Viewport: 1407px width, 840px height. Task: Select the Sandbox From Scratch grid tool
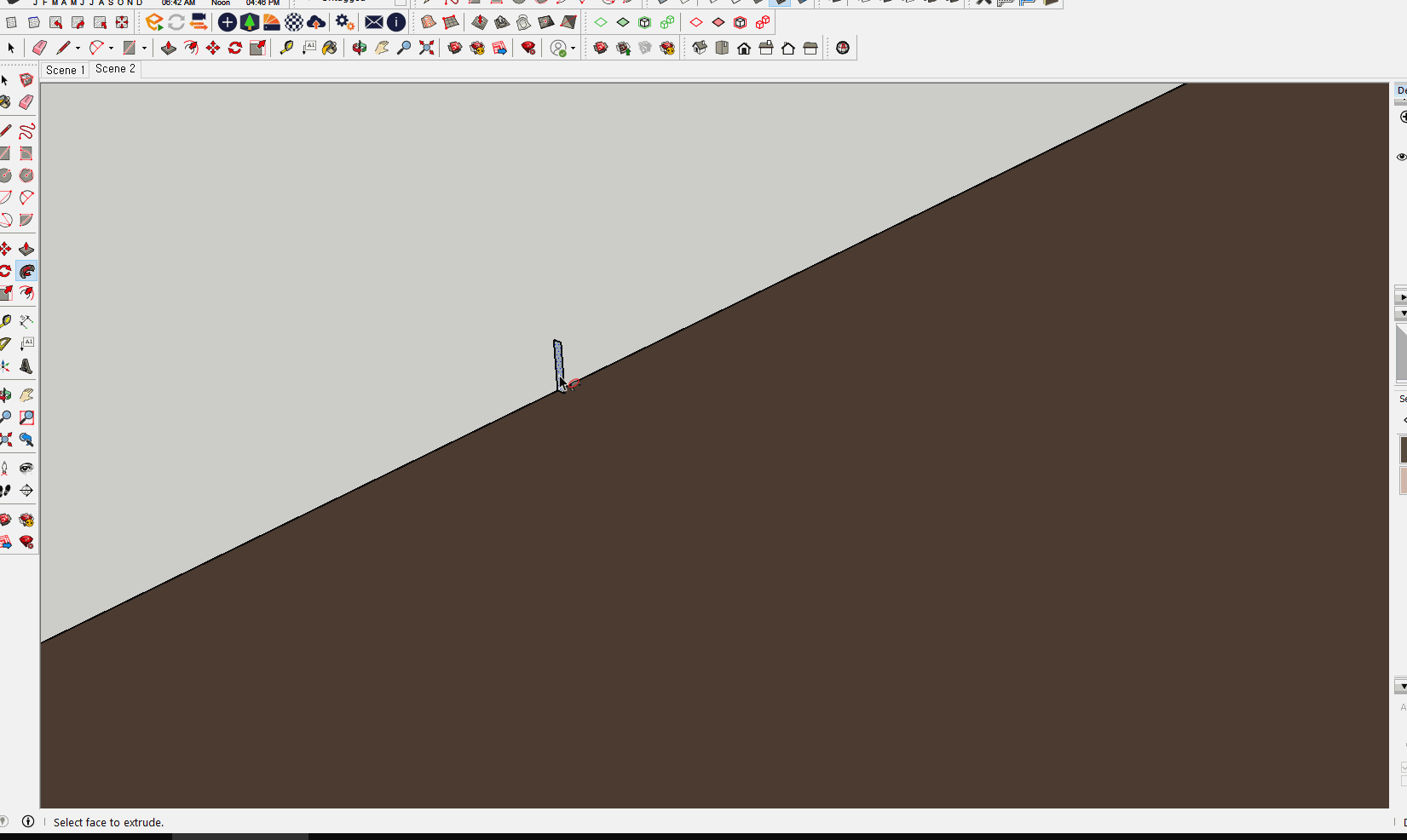point(451,22)
